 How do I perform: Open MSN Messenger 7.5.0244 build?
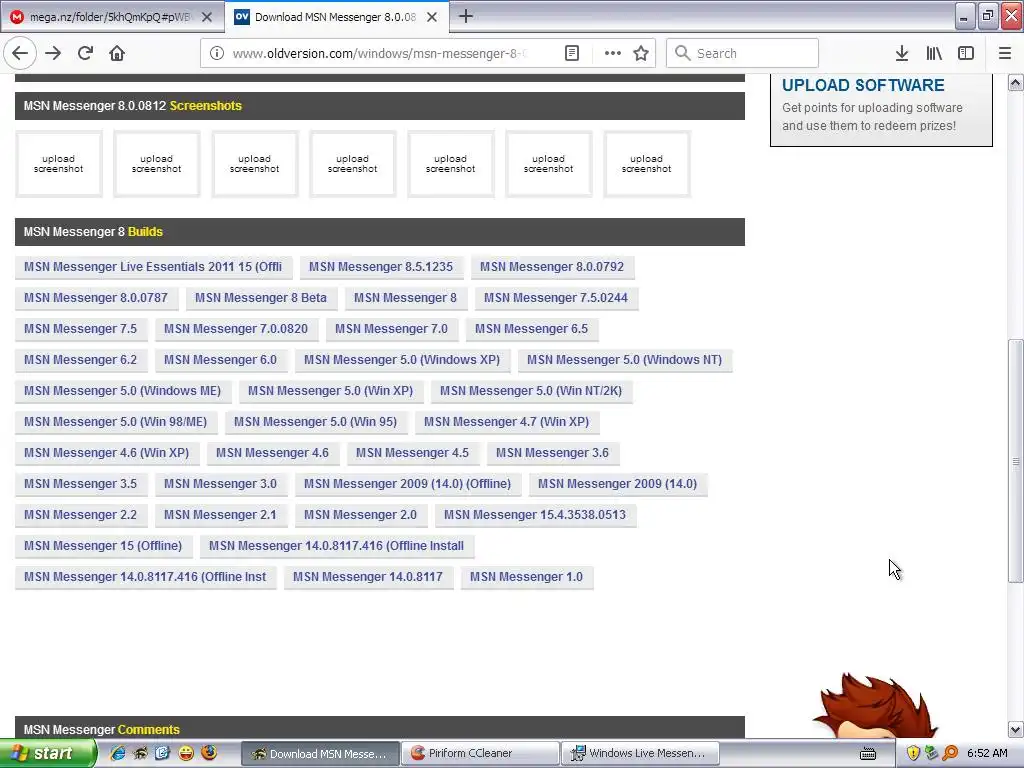coord(556,298)
